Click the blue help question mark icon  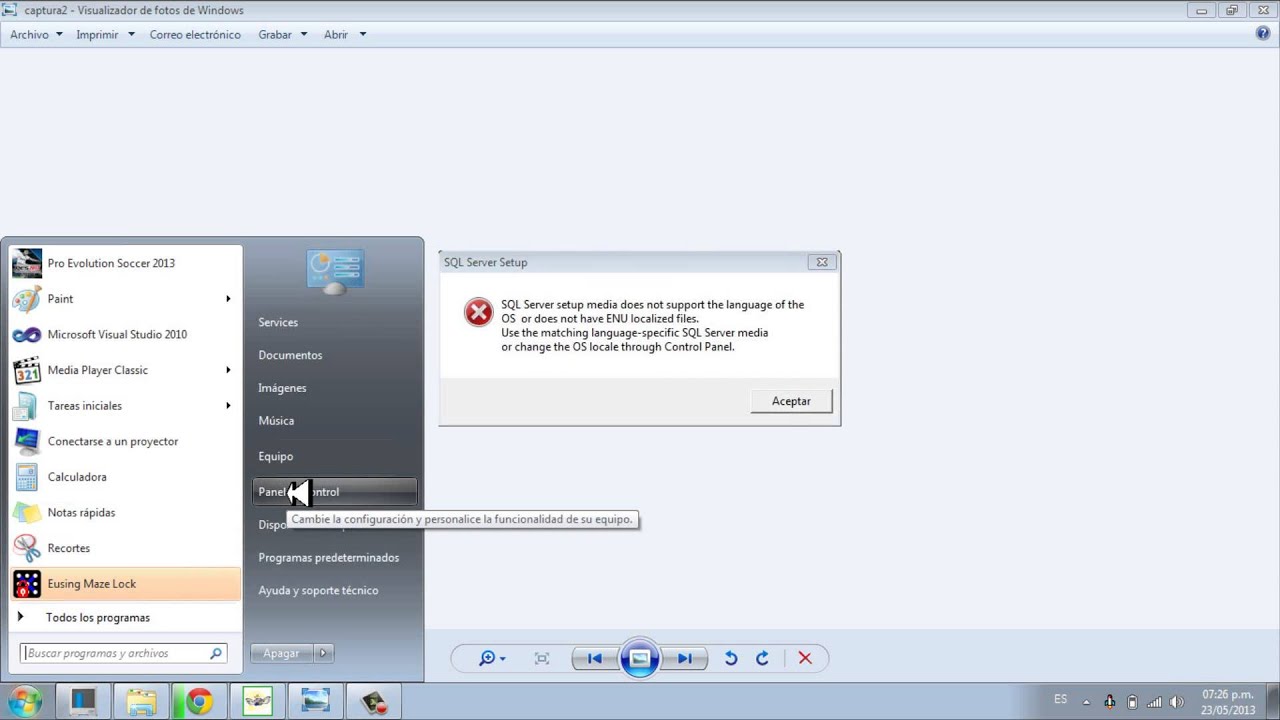pyautogui.click(x=1263, y=34)
